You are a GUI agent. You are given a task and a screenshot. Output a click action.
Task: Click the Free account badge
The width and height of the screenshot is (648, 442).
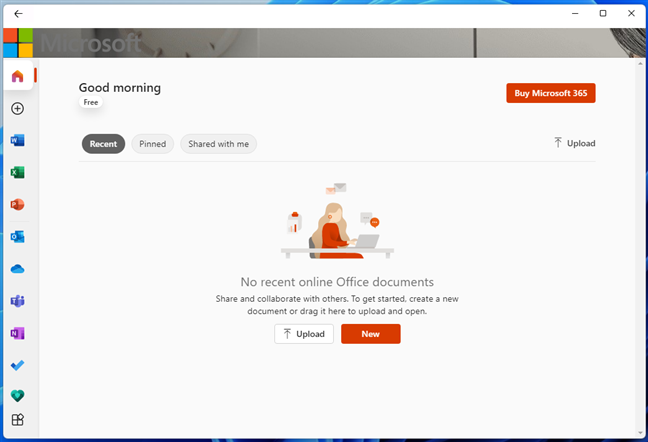click(x=91, y=102)
